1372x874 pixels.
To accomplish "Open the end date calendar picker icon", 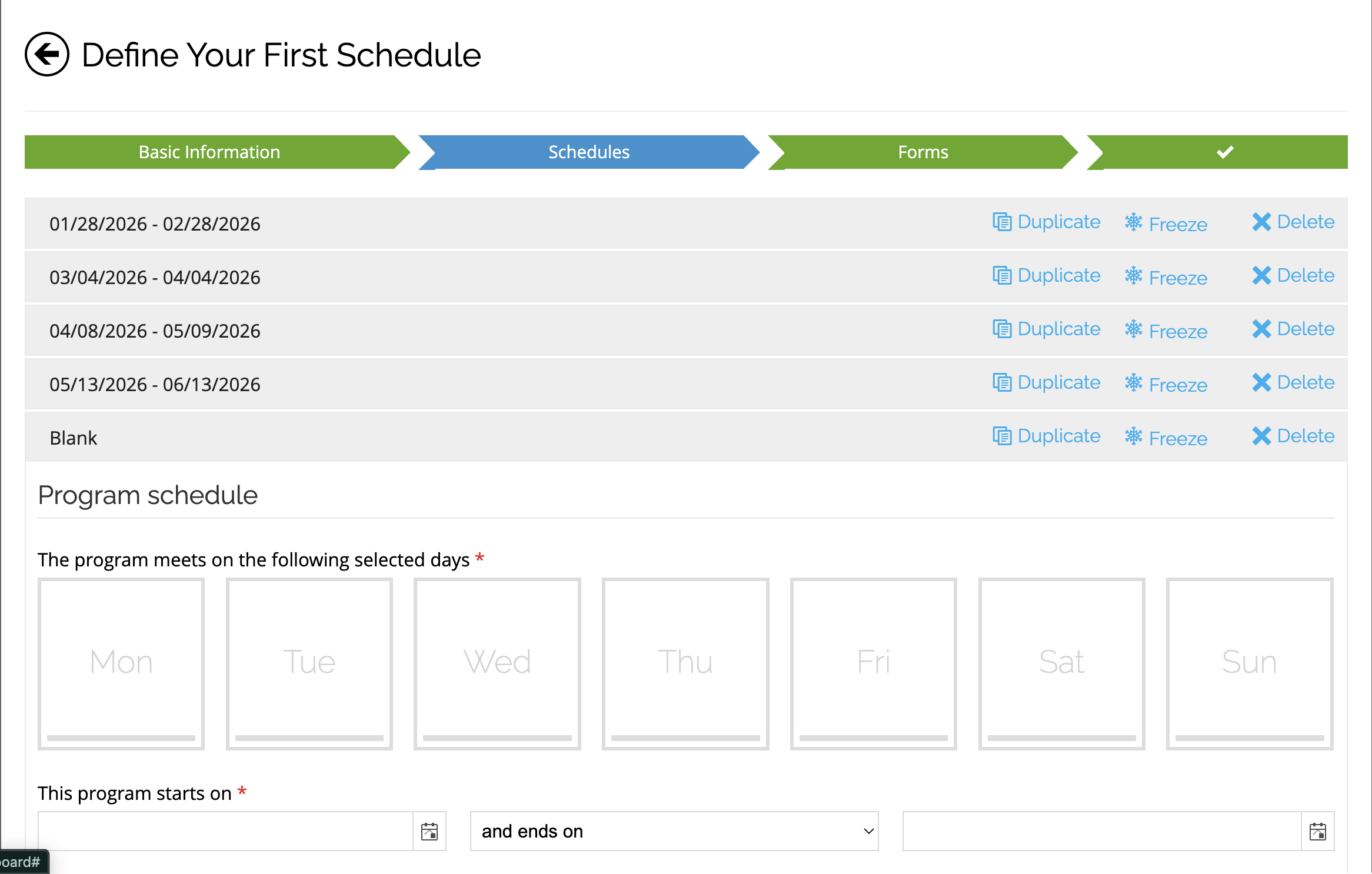I will coord(1317,831).
